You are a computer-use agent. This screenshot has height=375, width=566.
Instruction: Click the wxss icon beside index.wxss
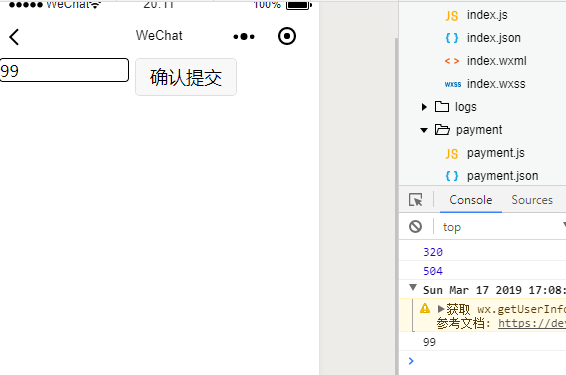click(x=453, y=84)
